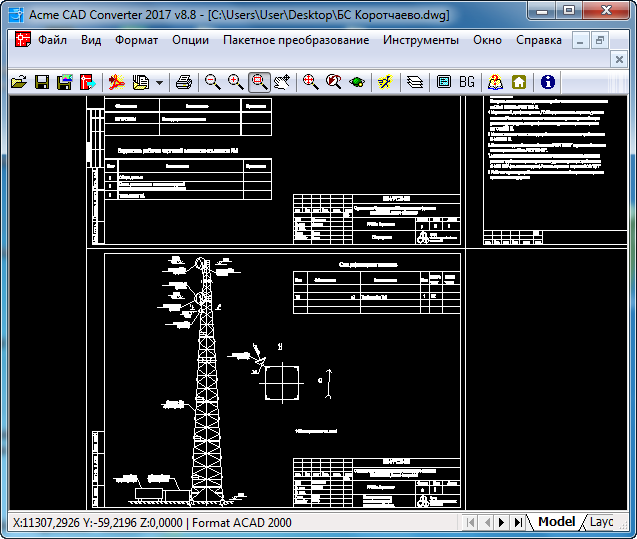Toggle the active Zoom Window tool

[259, 82]
